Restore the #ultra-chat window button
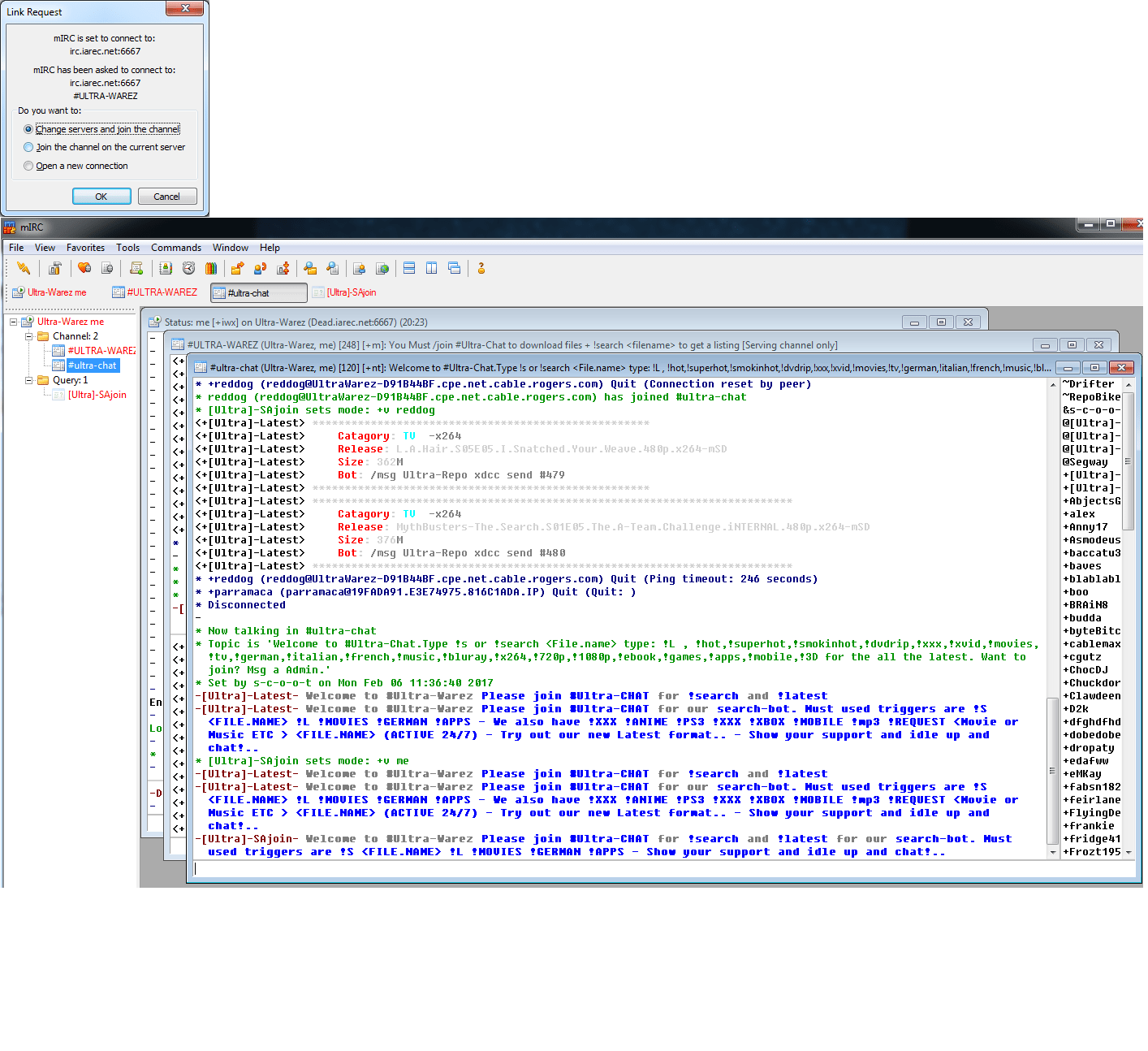Screen dimensions: 1148x1051 (1094, 368)
